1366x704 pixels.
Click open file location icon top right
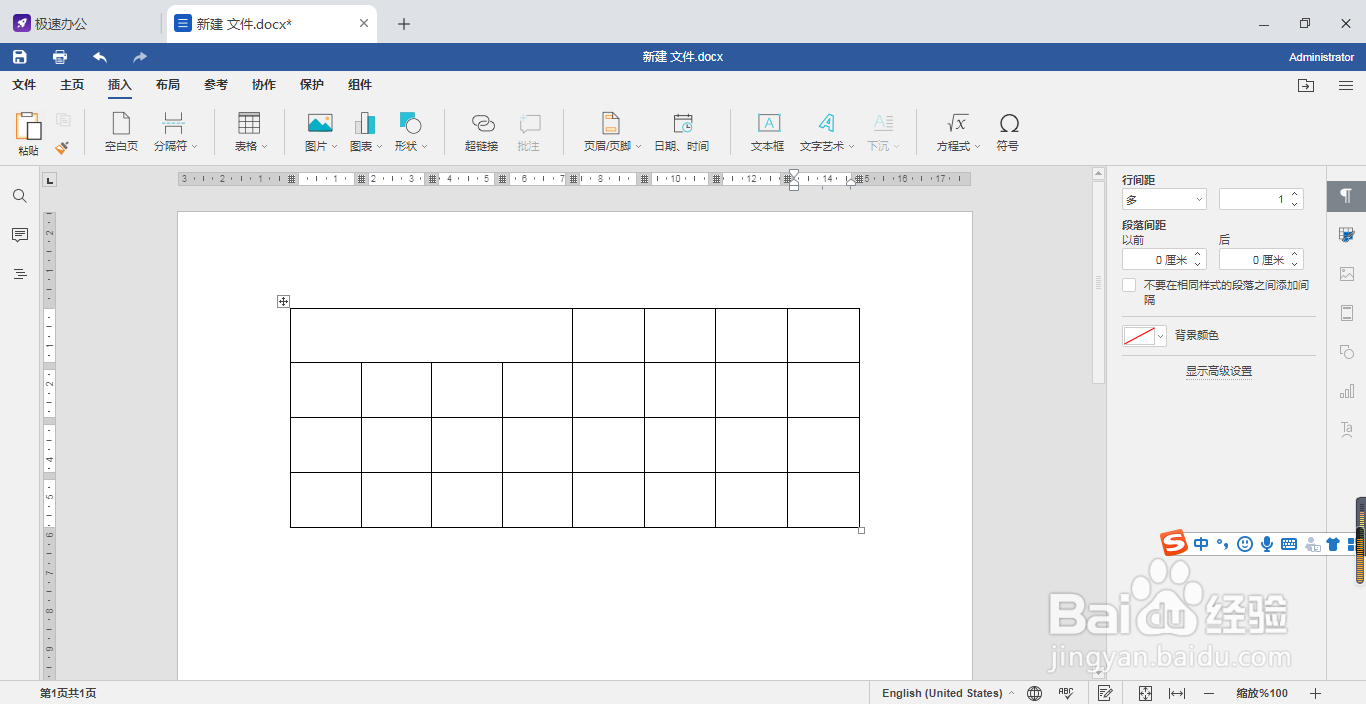coord(1306,85)
